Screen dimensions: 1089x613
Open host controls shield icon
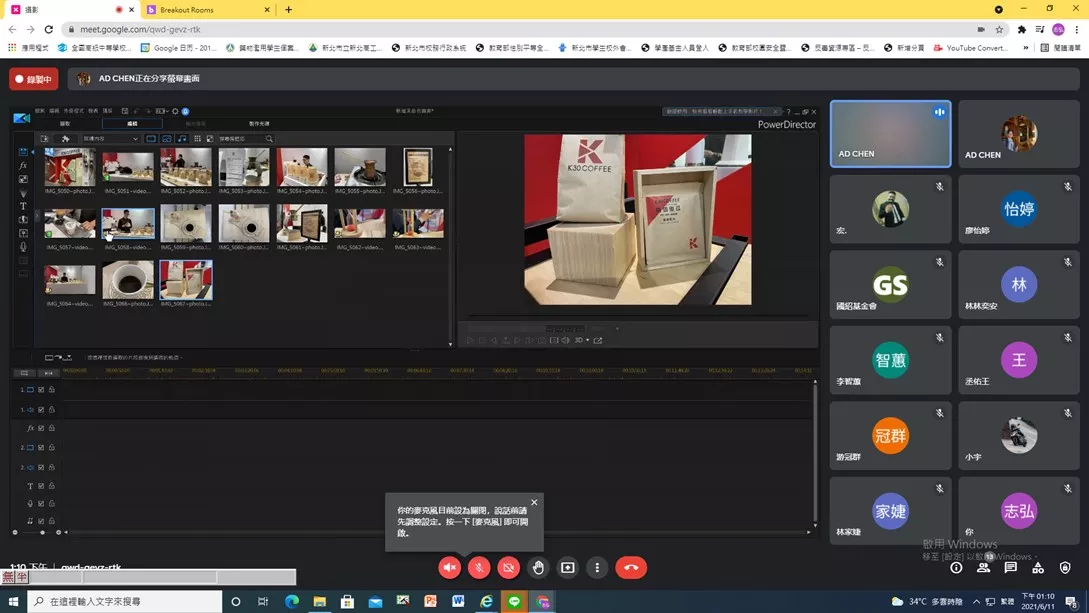click(1065, 568)
